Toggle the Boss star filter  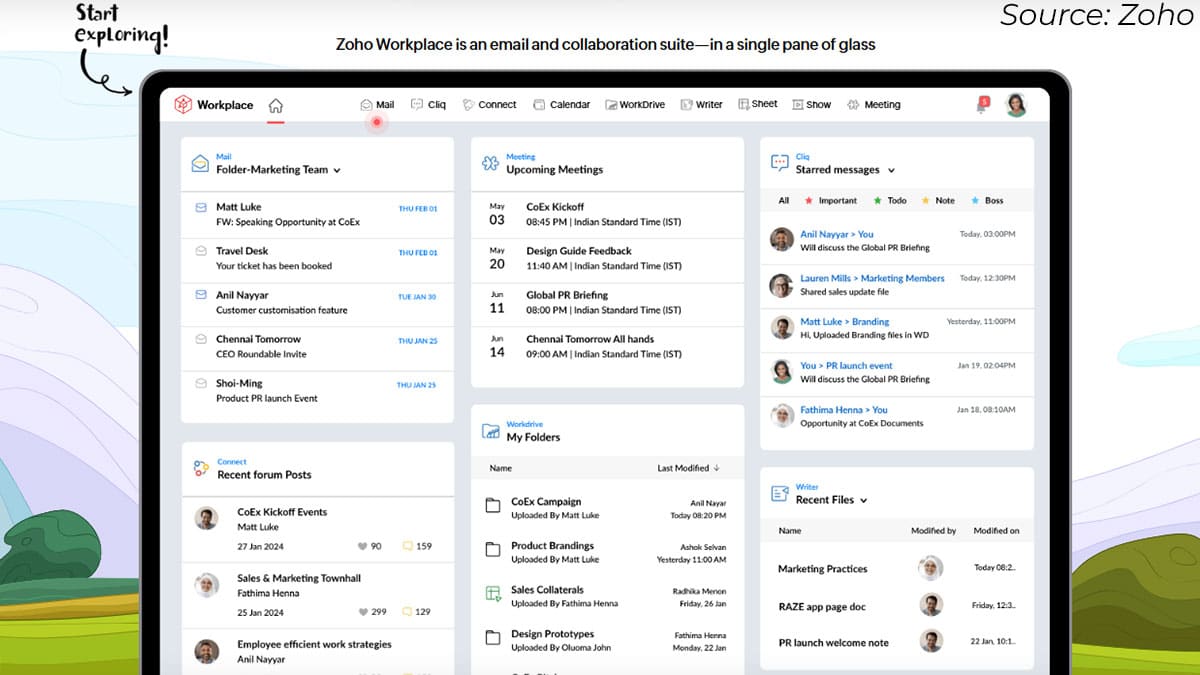[985, 200]
